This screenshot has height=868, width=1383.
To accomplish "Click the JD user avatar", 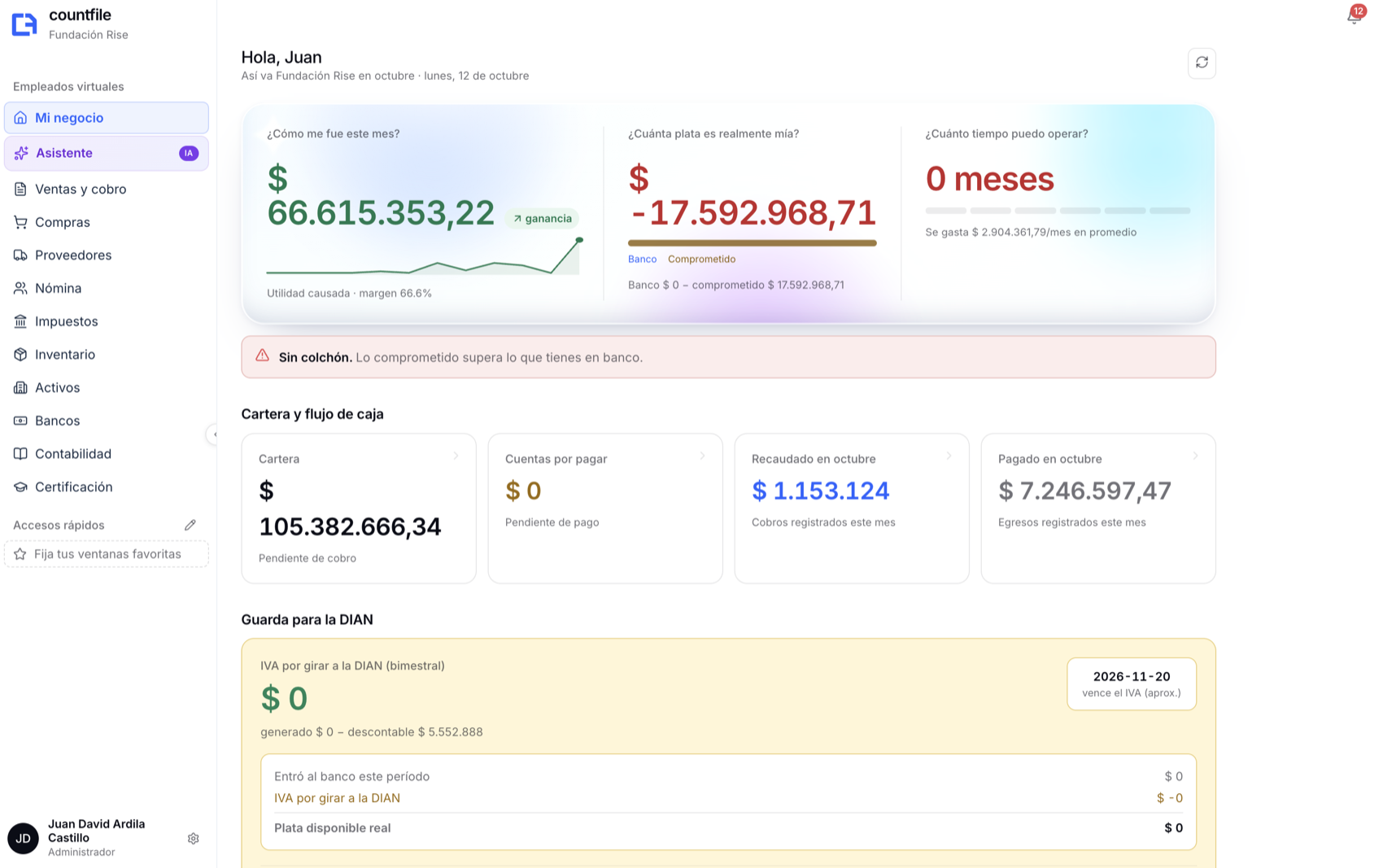I will (x=23, y=838).
